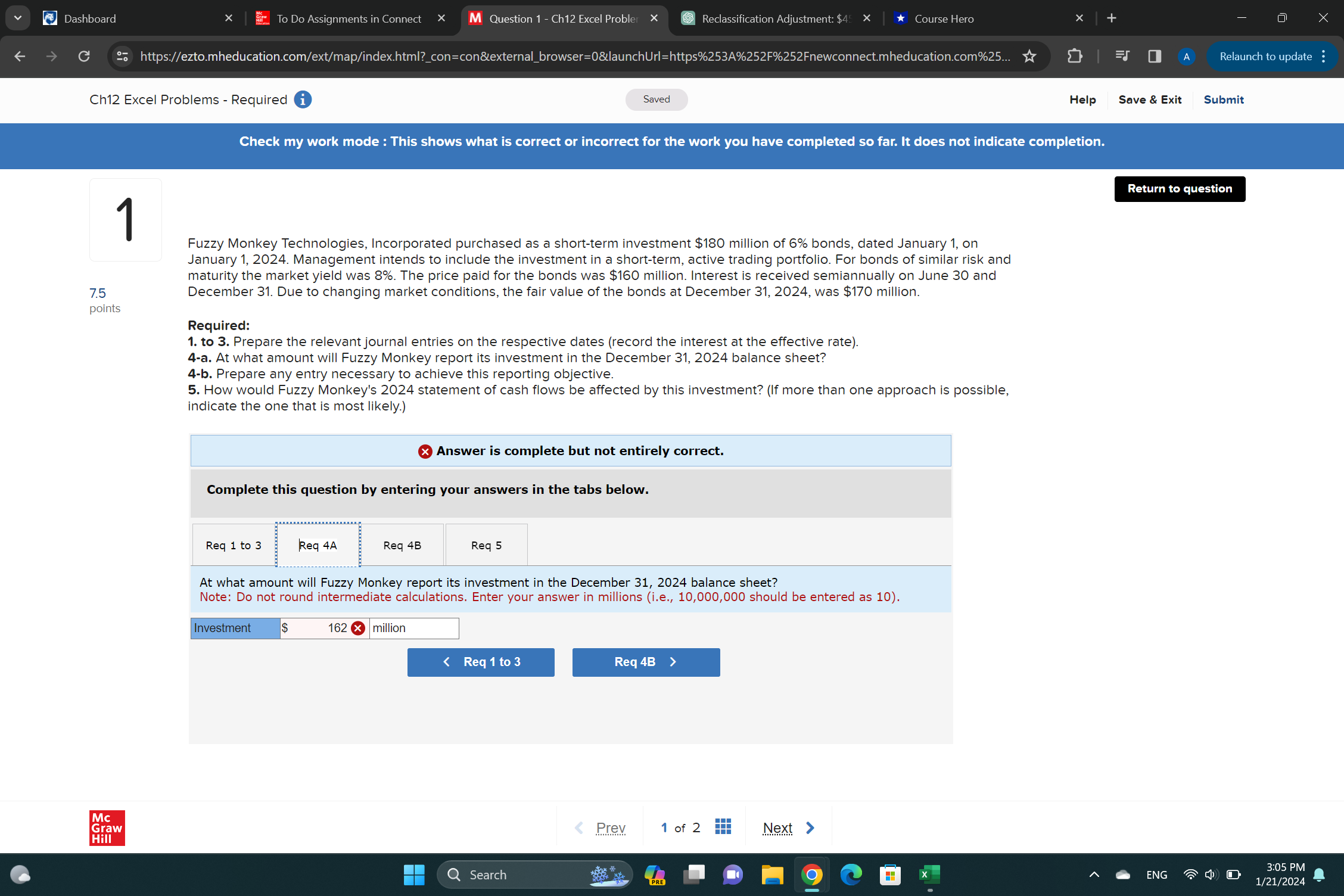Image resolution: width=1344 pixels, height=896 pixels.
Task: Switch to the Req 4B tab
Action: click(x=402, y=545)
